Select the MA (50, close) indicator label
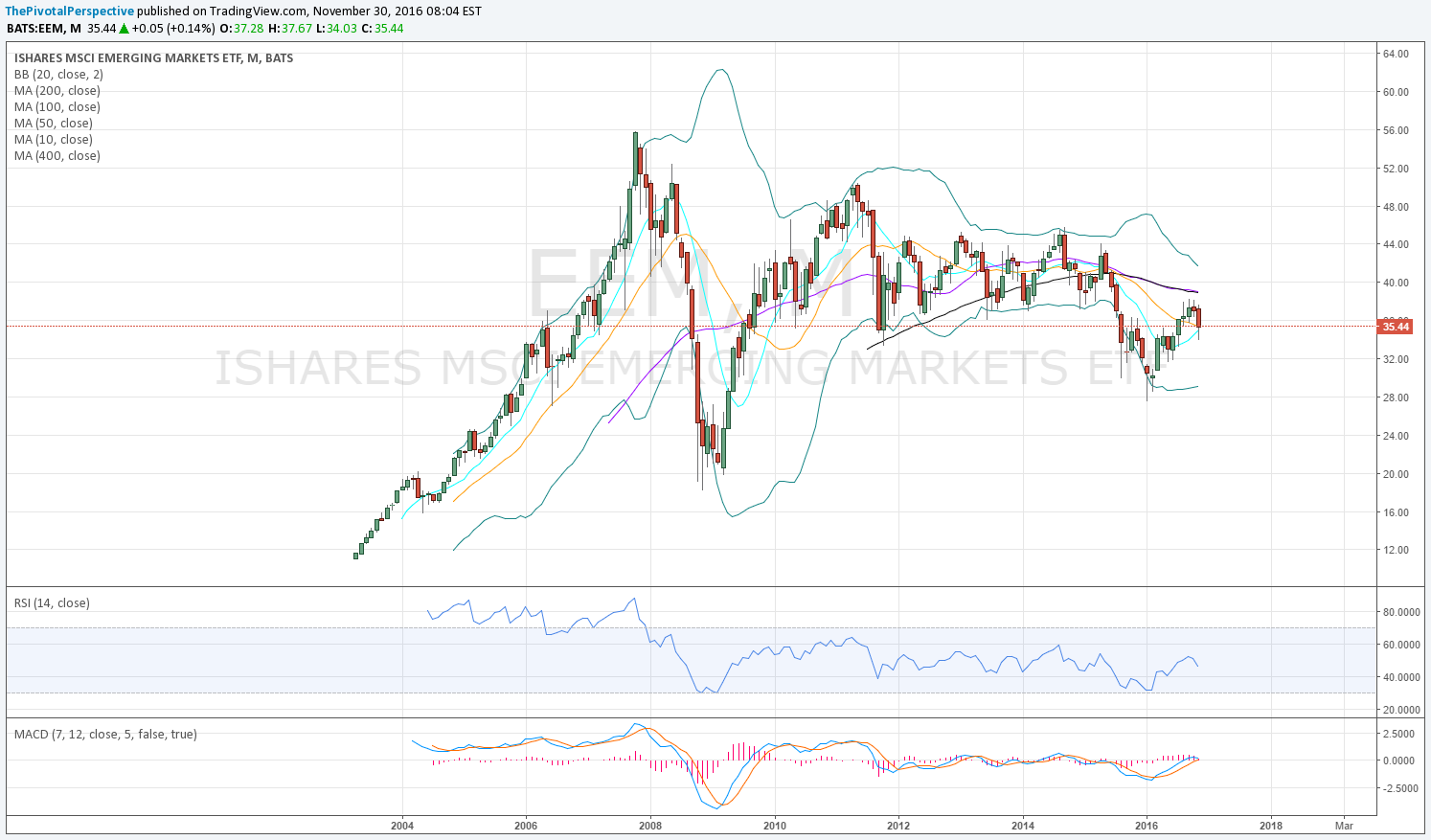 pos(54,124)
